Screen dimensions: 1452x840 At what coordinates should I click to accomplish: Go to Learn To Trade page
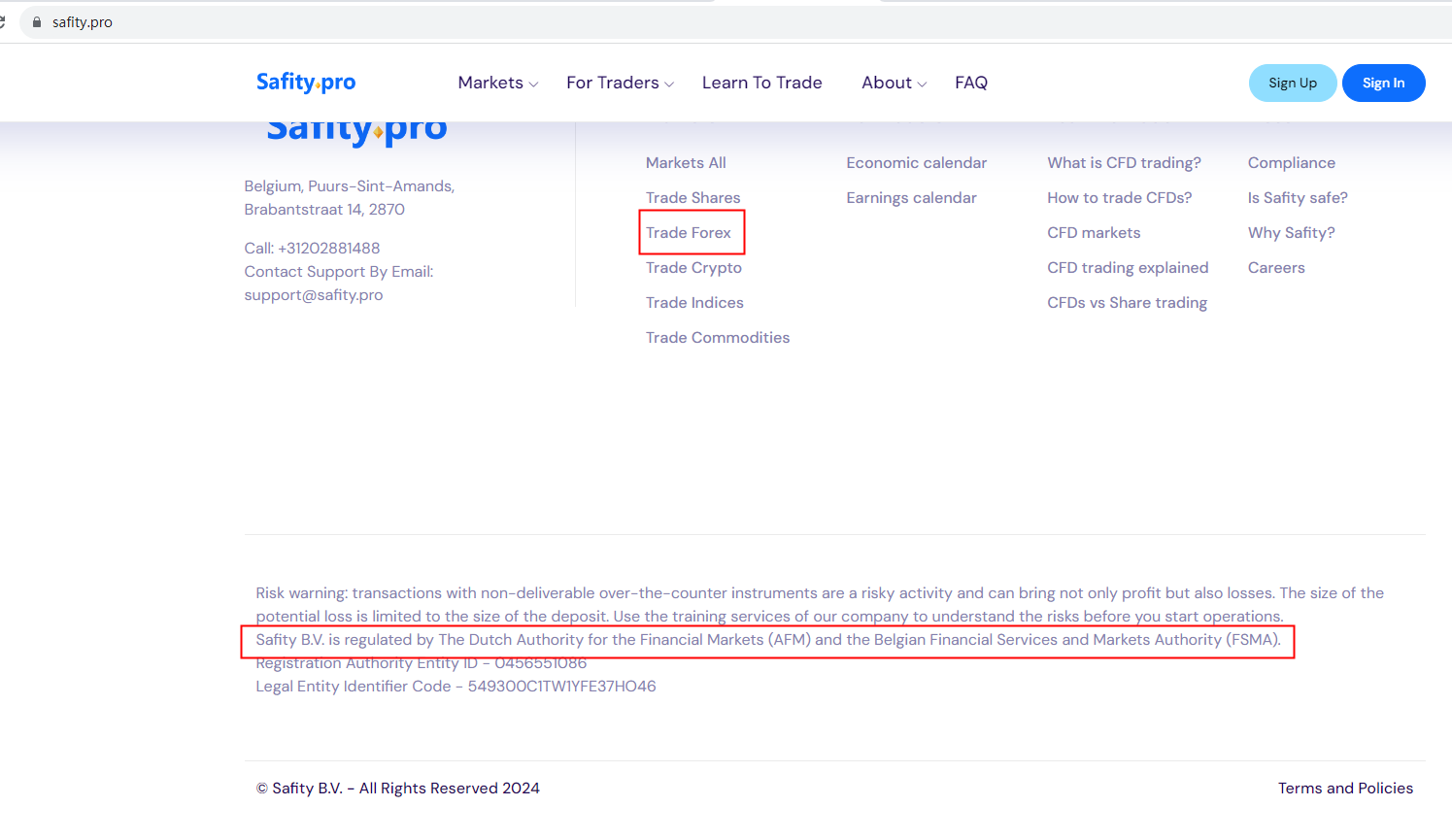[762, 84]
